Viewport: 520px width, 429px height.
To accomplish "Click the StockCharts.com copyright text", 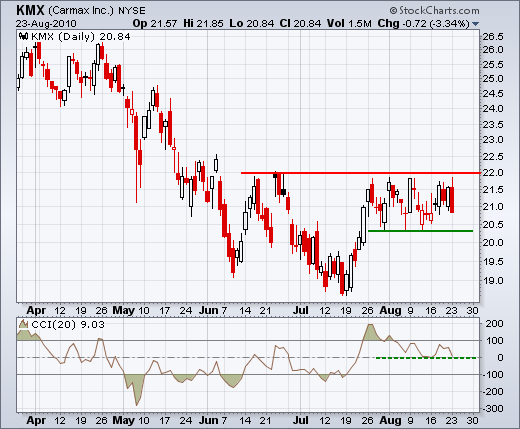I will [435, 11].
